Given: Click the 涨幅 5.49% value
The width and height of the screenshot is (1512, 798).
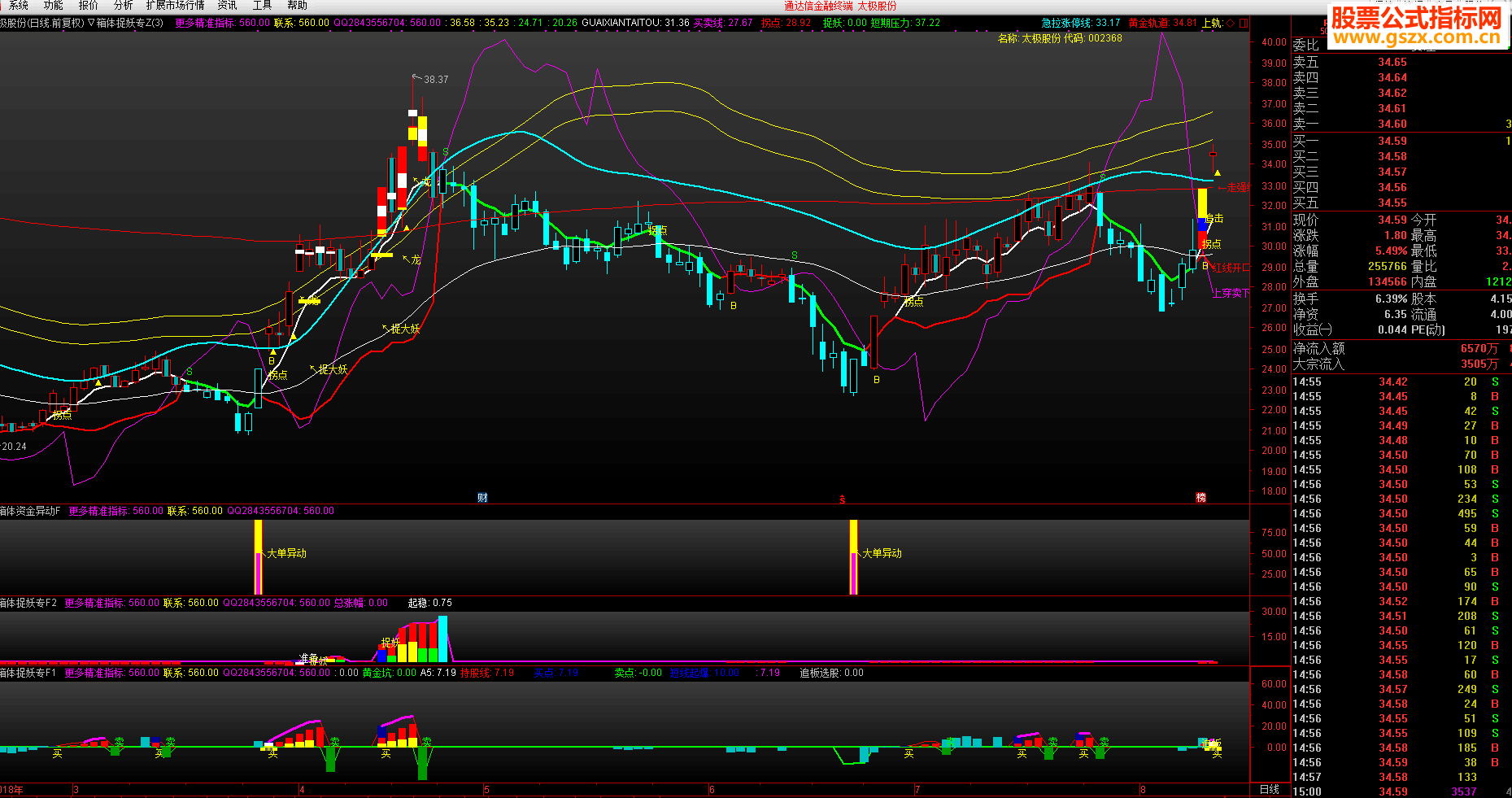Looking at the screenshot, I should 1391,251.
